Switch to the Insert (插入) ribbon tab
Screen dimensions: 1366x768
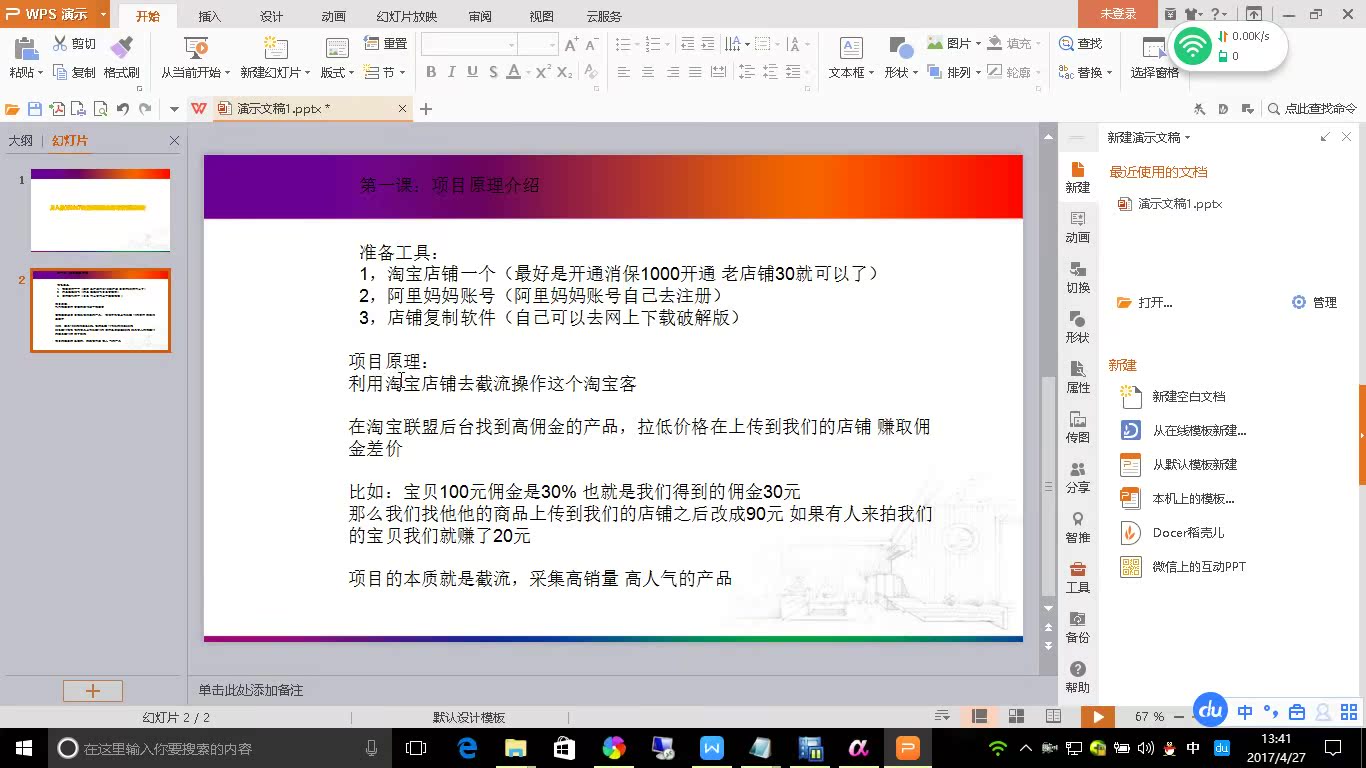tap(210, 16)
